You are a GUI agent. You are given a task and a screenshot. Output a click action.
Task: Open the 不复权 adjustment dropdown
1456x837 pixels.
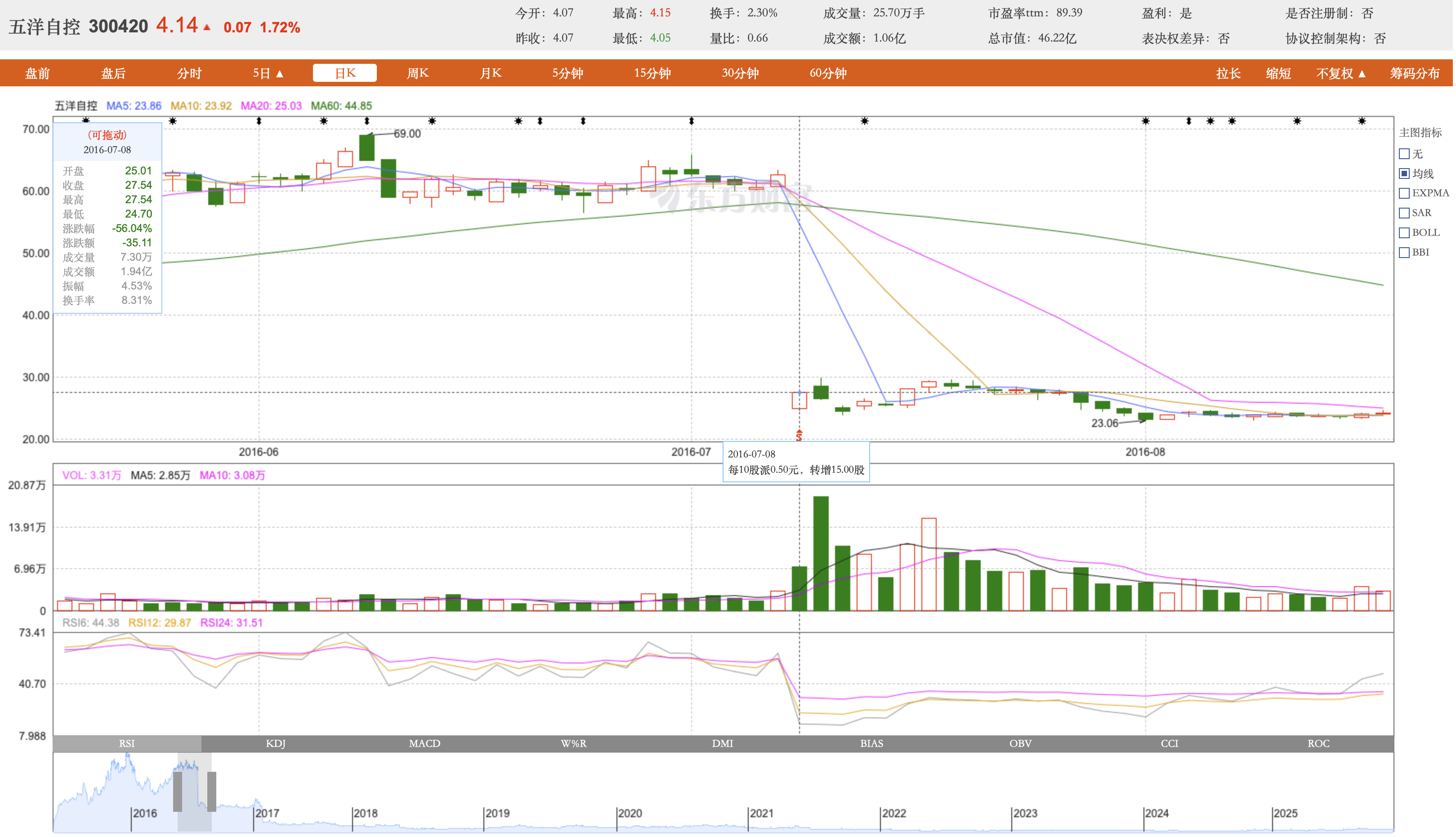(1340, 74)
